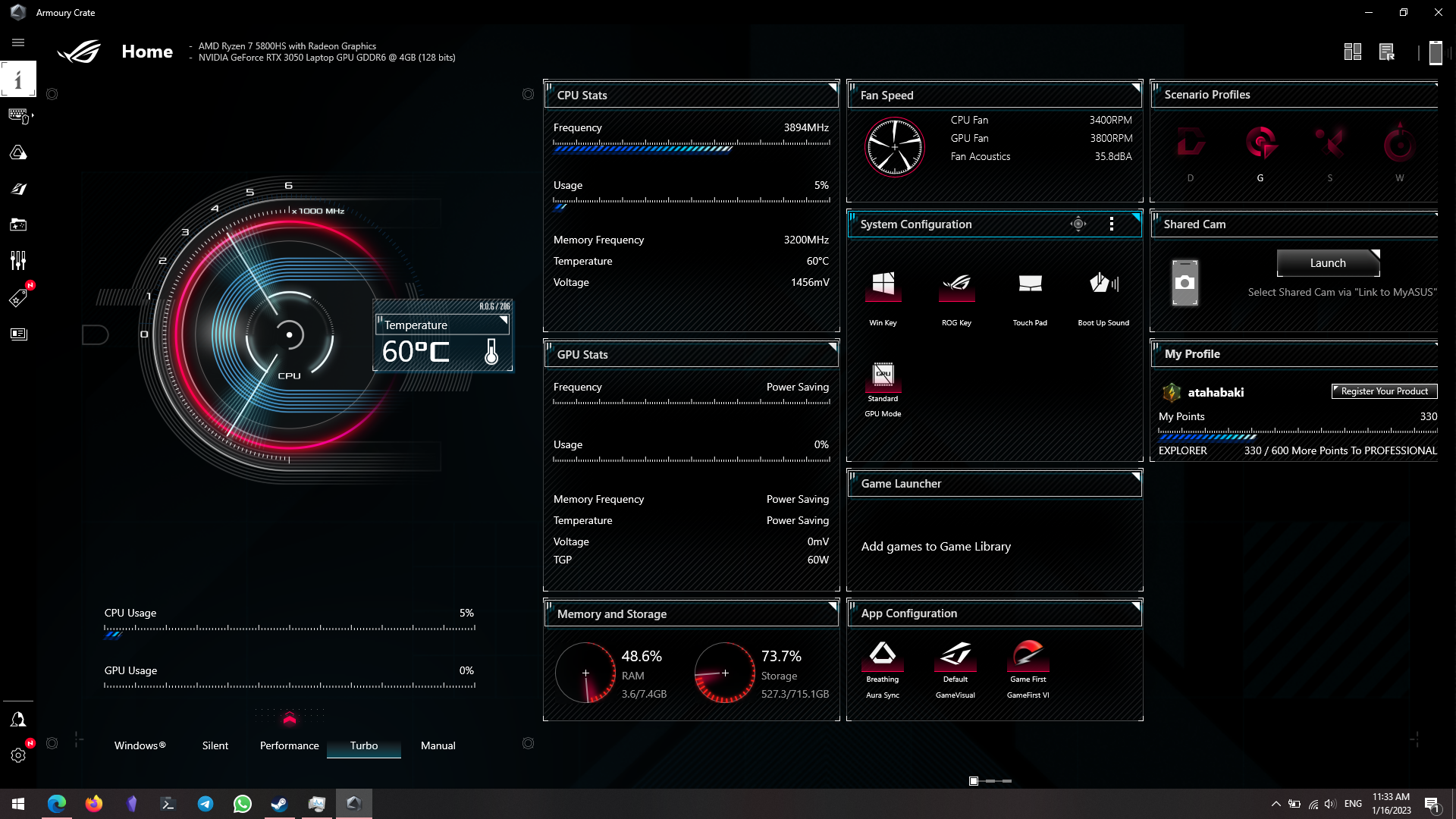Expand the hamburger navigation menu
This screenshot has width=1456, height=819.
coord(18,42)
